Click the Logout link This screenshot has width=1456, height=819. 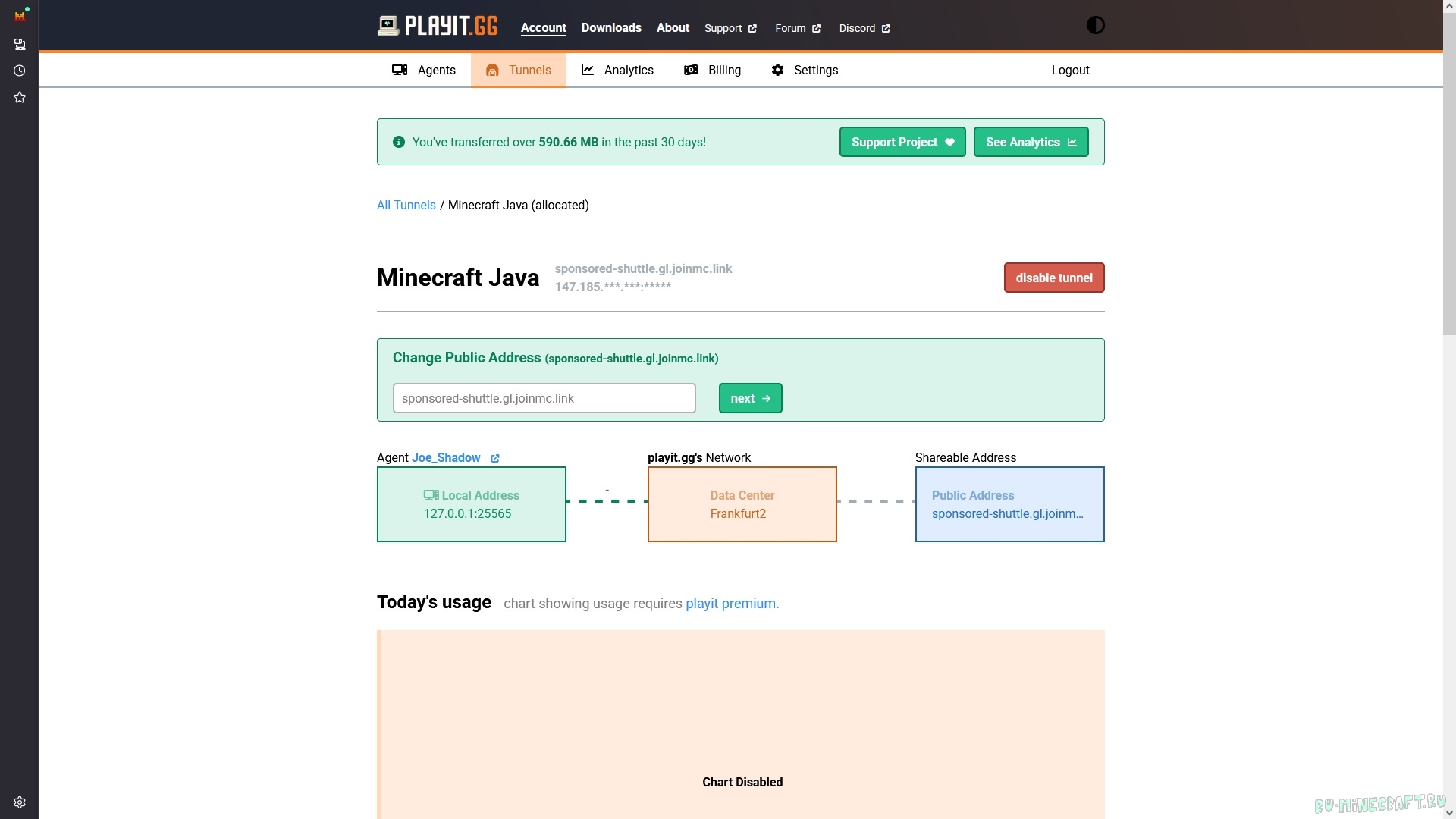point(1070,70)
